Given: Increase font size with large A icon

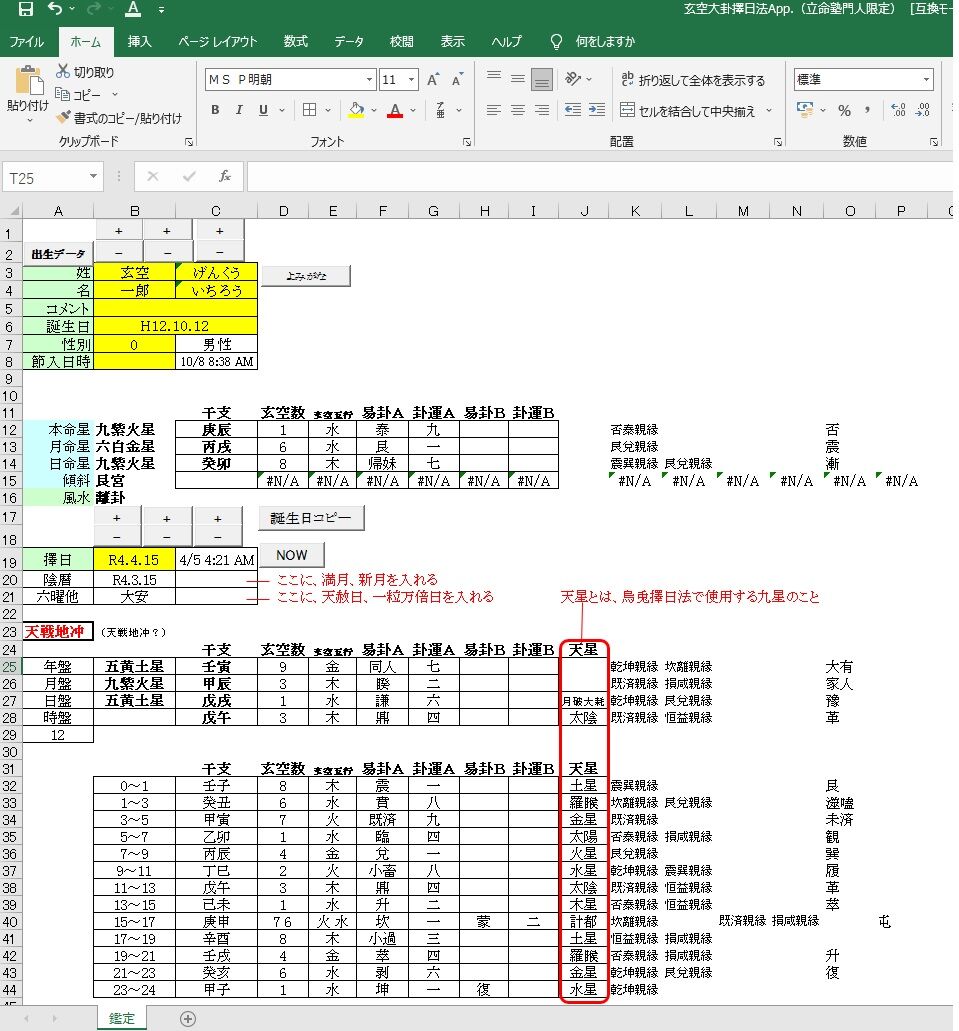Looking at the screenshot, I should (433, 80).
